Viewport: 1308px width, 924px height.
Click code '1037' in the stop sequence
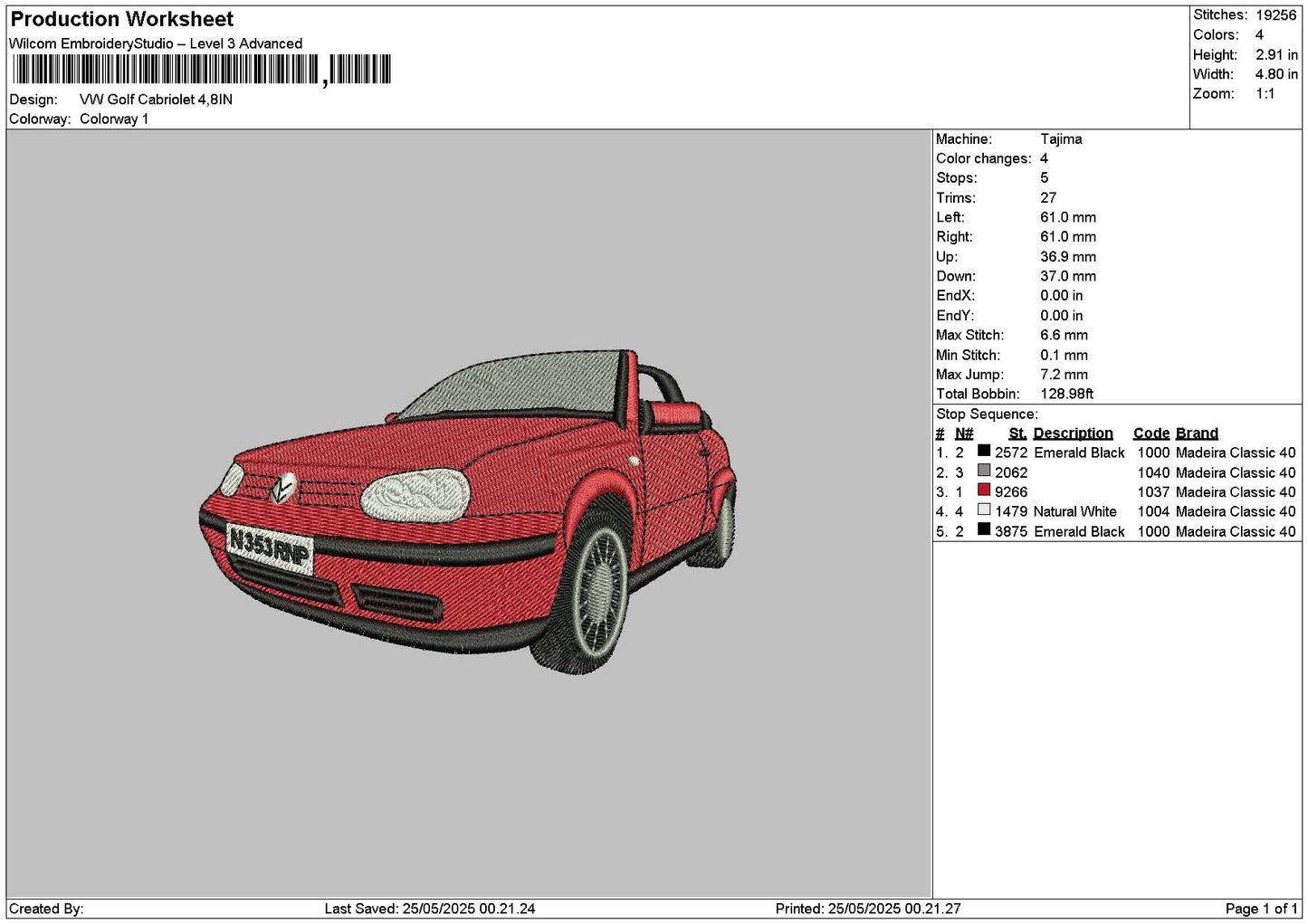pyautogui.click(x=1153, y=492)
